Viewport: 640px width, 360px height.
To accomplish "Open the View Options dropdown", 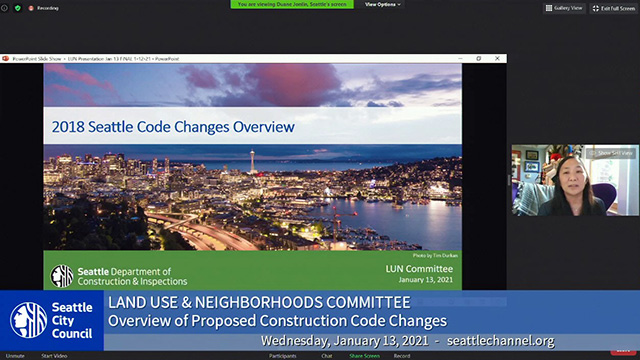I will pyautogui.click(x=382, y=4).
